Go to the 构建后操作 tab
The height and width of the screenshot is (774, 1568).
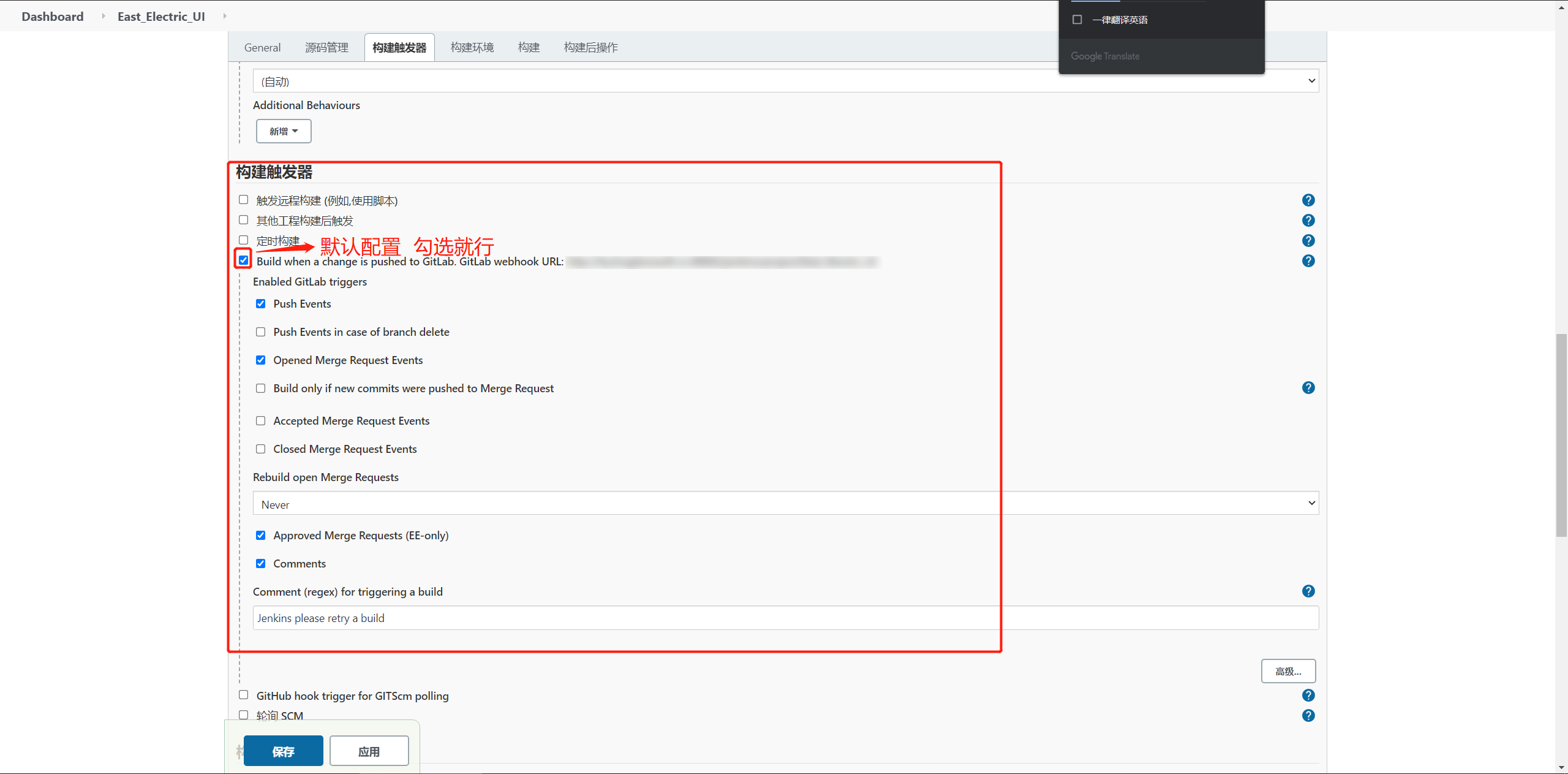tap(590, 48)
